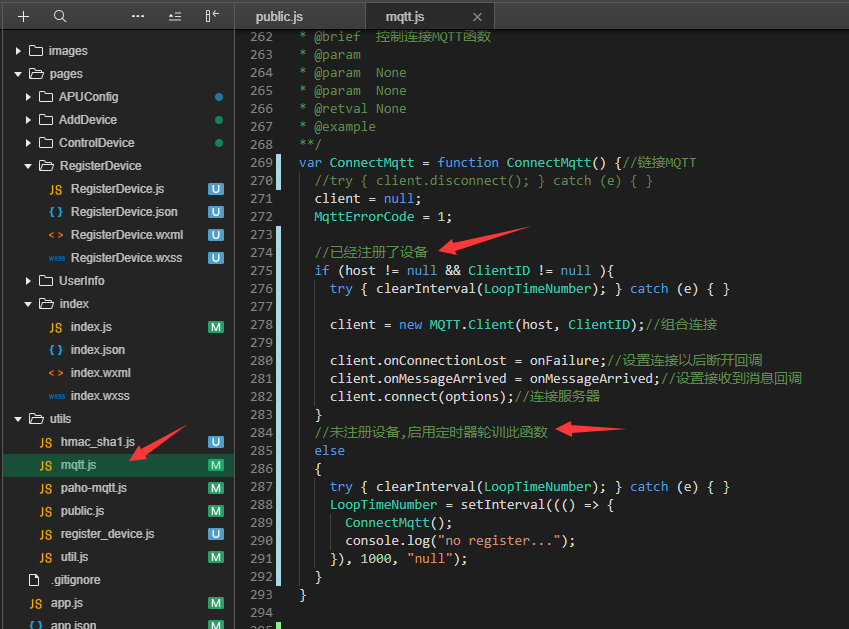Click the U badge of RegisterDevice.wxml

tap(216, 235)
